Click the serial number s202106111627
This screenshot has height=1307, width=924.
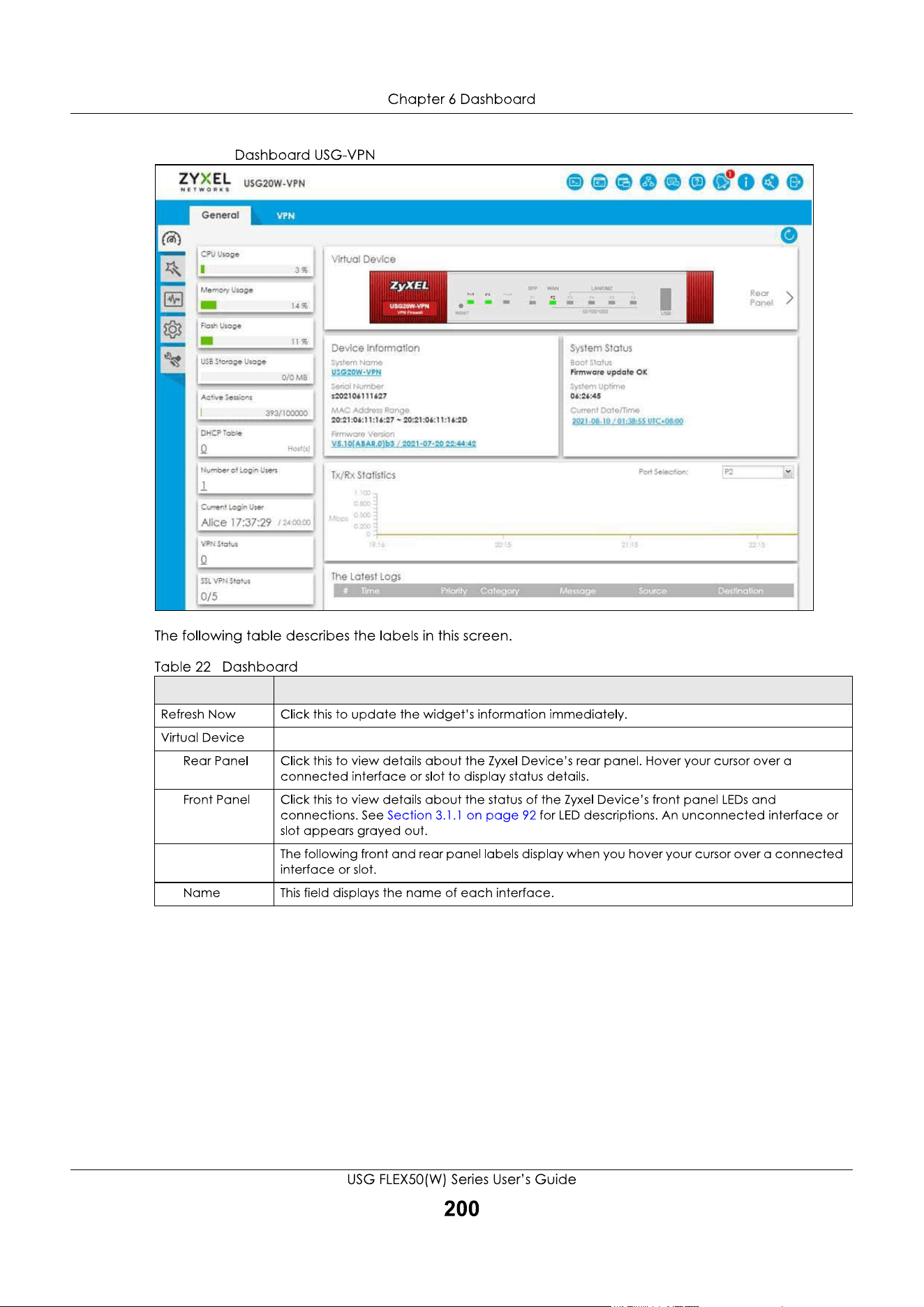pyautogui.click(x=359, y=397)
